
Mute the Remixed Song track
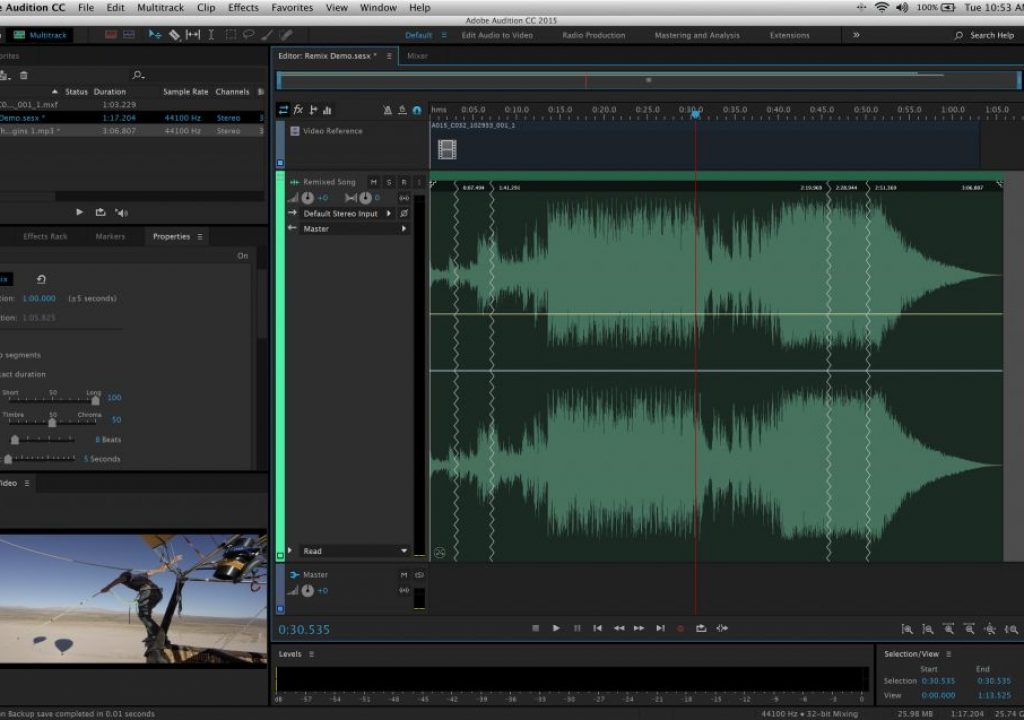click(374, 182)
